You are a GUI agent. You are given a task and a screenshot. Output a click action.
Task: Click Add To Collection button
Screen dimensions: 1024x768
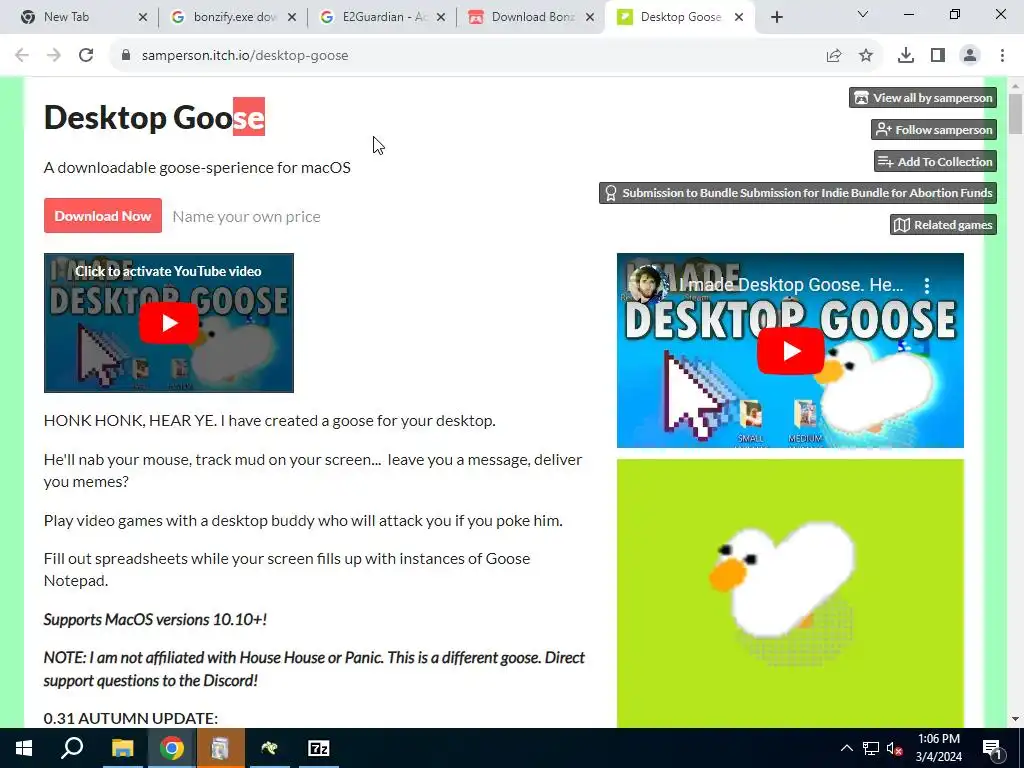pyautogui.click(x=935, y=161)
